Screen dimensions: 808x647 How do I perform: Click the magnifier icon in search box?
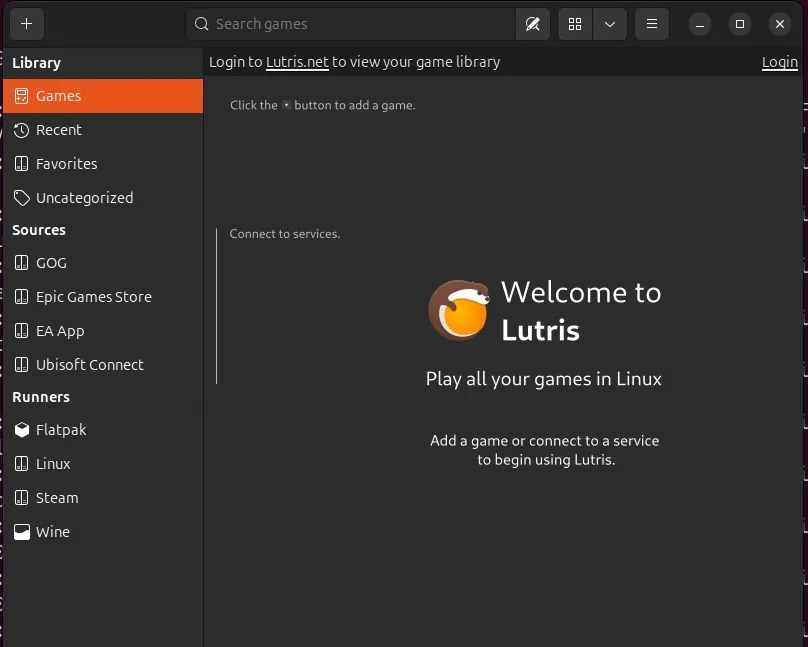tap(201, 24)
